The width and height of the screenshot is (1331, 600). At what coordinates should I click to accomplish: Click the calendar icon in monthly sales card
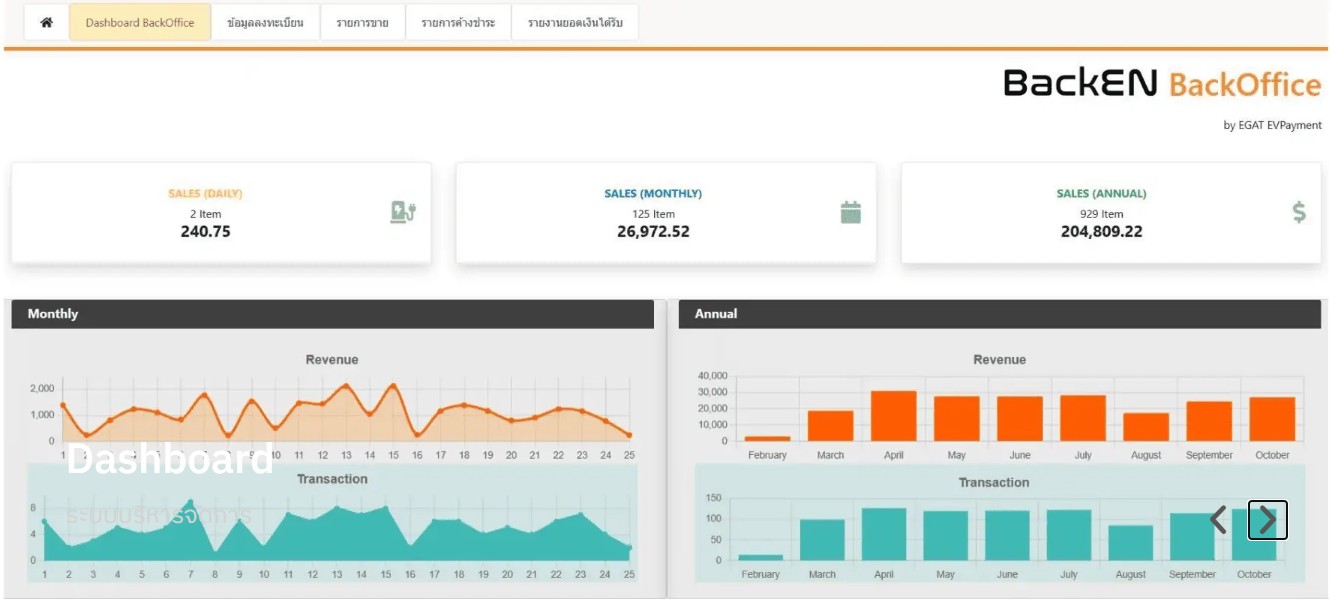point(851,212)
